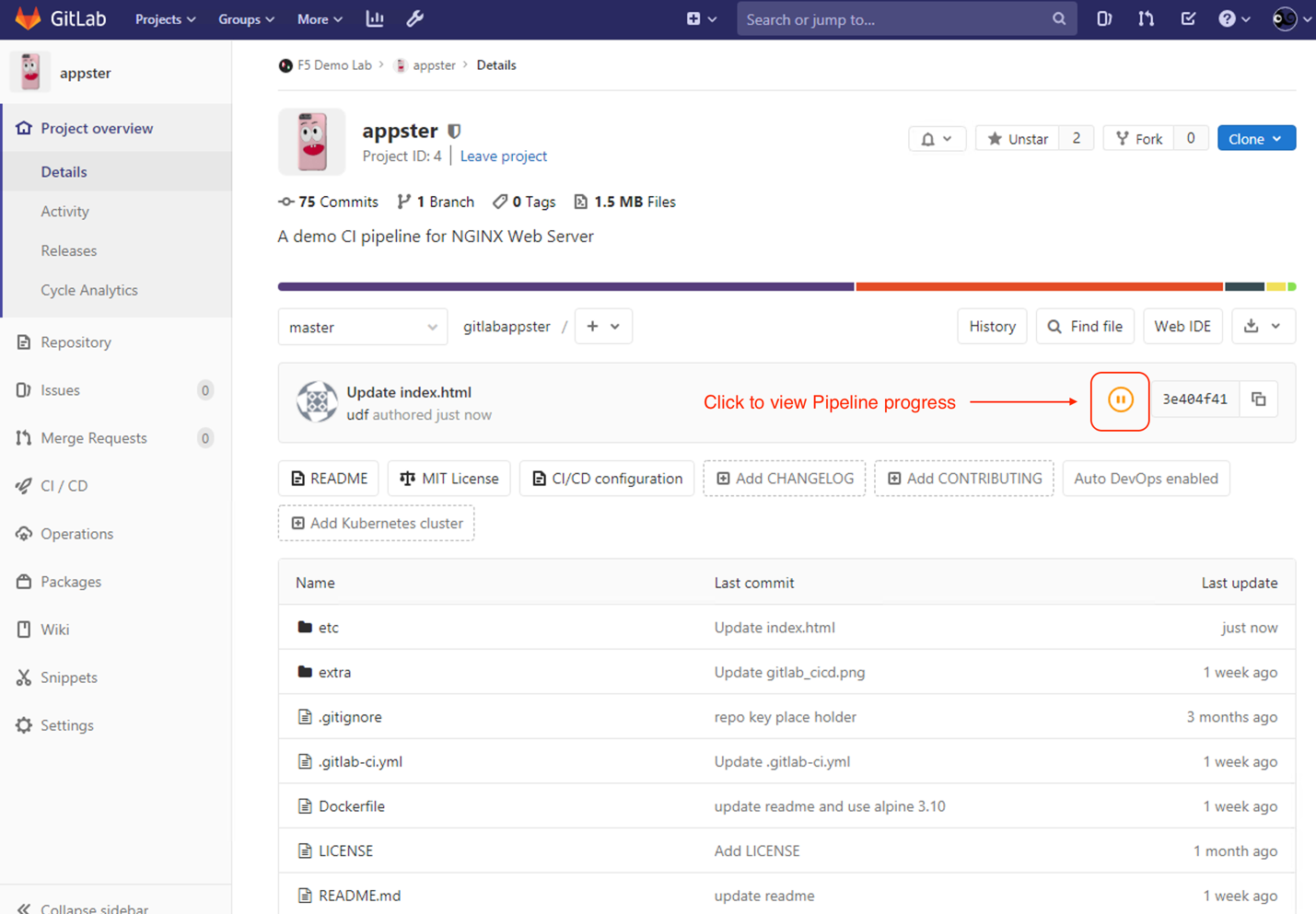
Task: Copy the commit SHA to clipboard
Action: (x=1259, y=399)
